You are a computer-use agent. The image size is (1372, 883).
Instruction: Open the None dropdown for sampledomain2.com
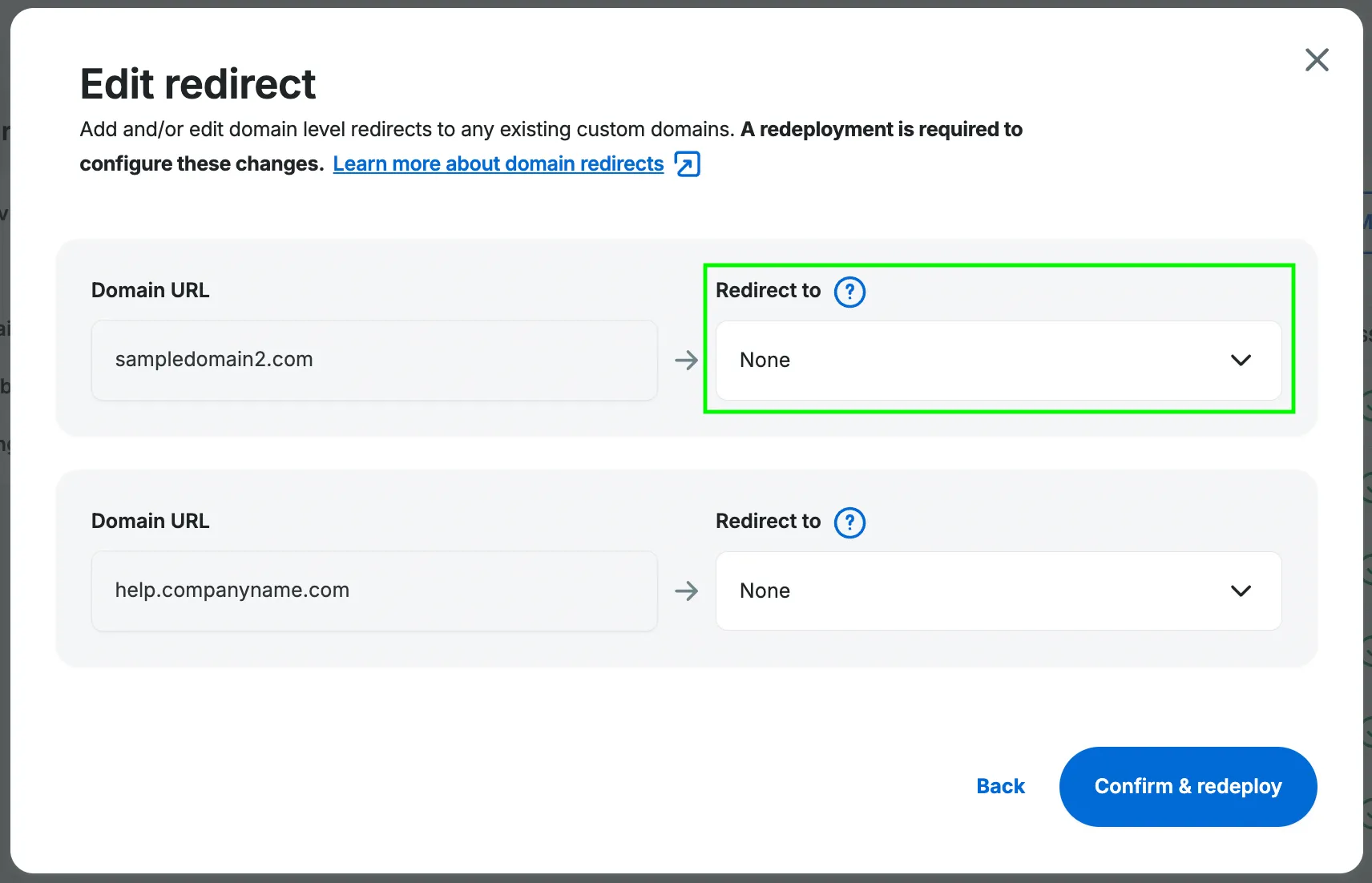(x=999, y=361)
